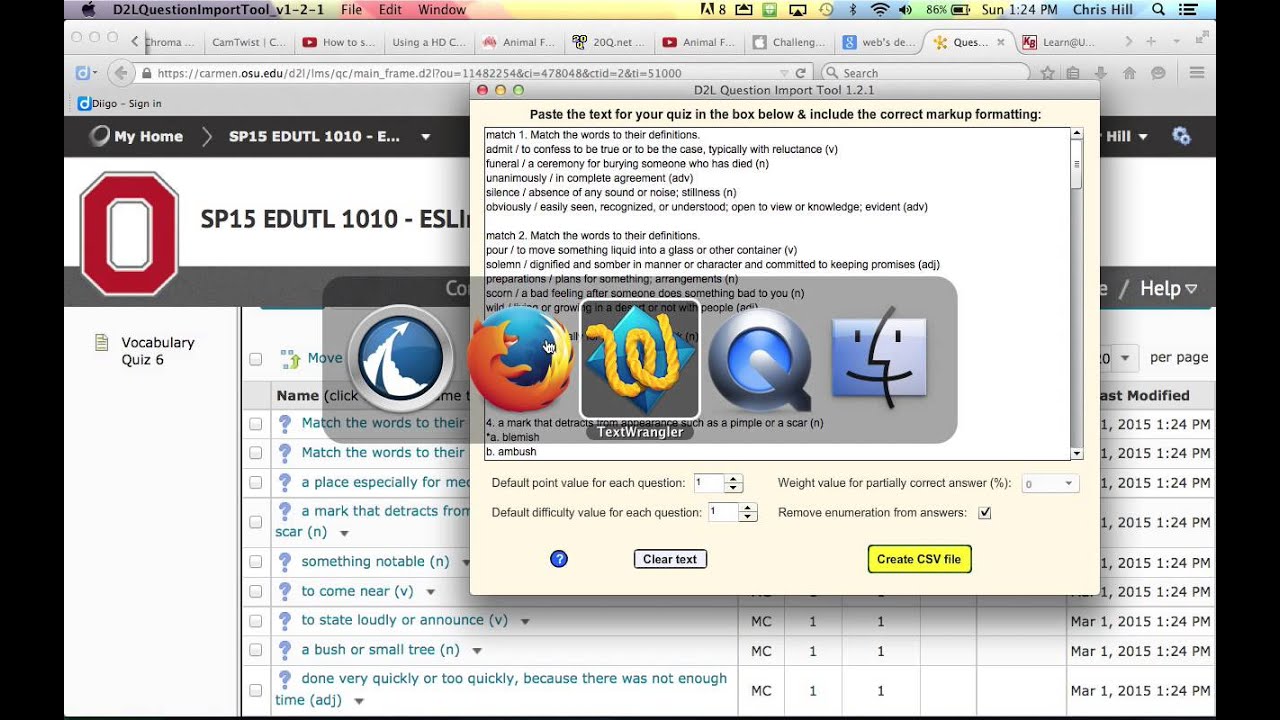Select the blue arrow app in switcher
The image size is (1280, 720).
(x=400, y=359)
